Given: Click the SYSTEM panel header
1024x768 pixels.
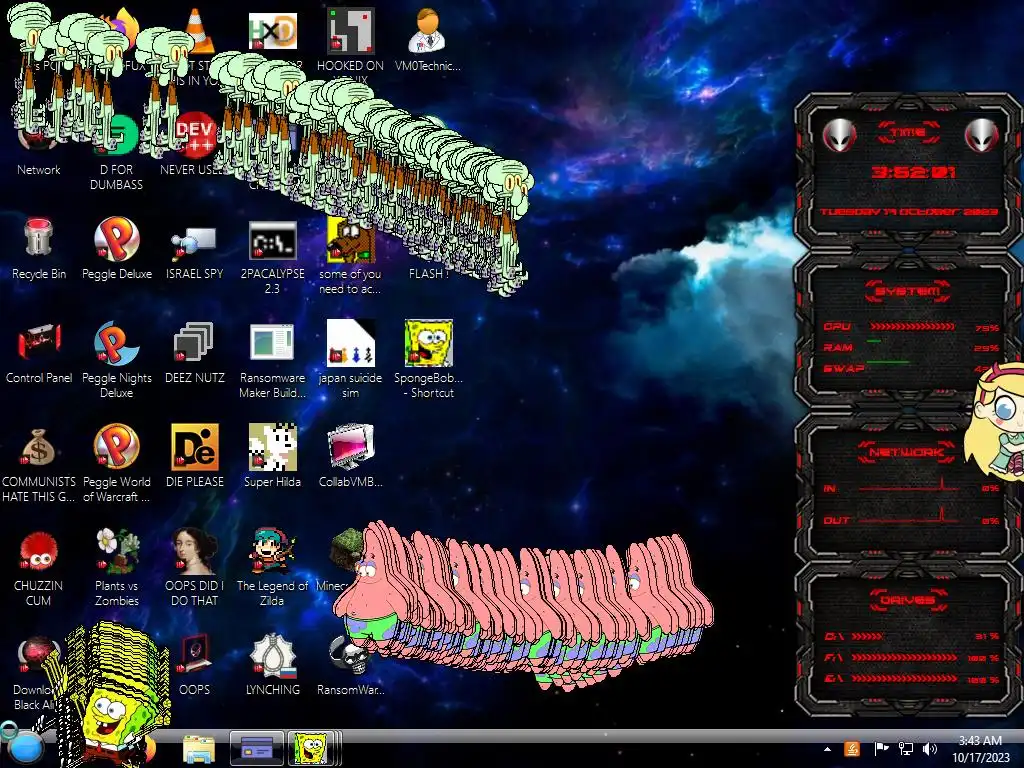Looking at the screenshot, I should click(x=908, y=291).
